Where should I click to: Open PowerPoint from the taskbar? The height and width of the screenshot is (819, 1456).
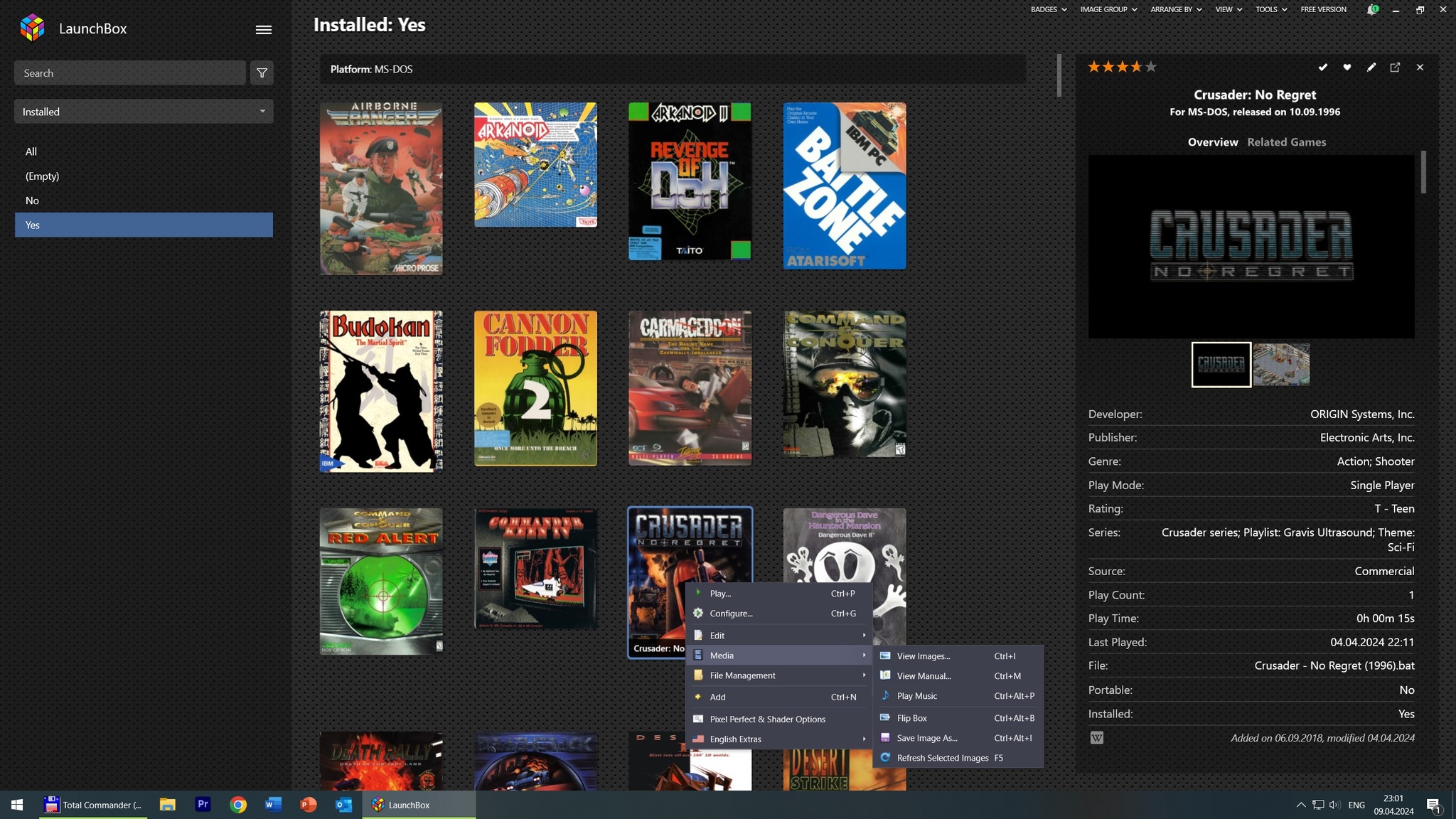click(308, 805)
